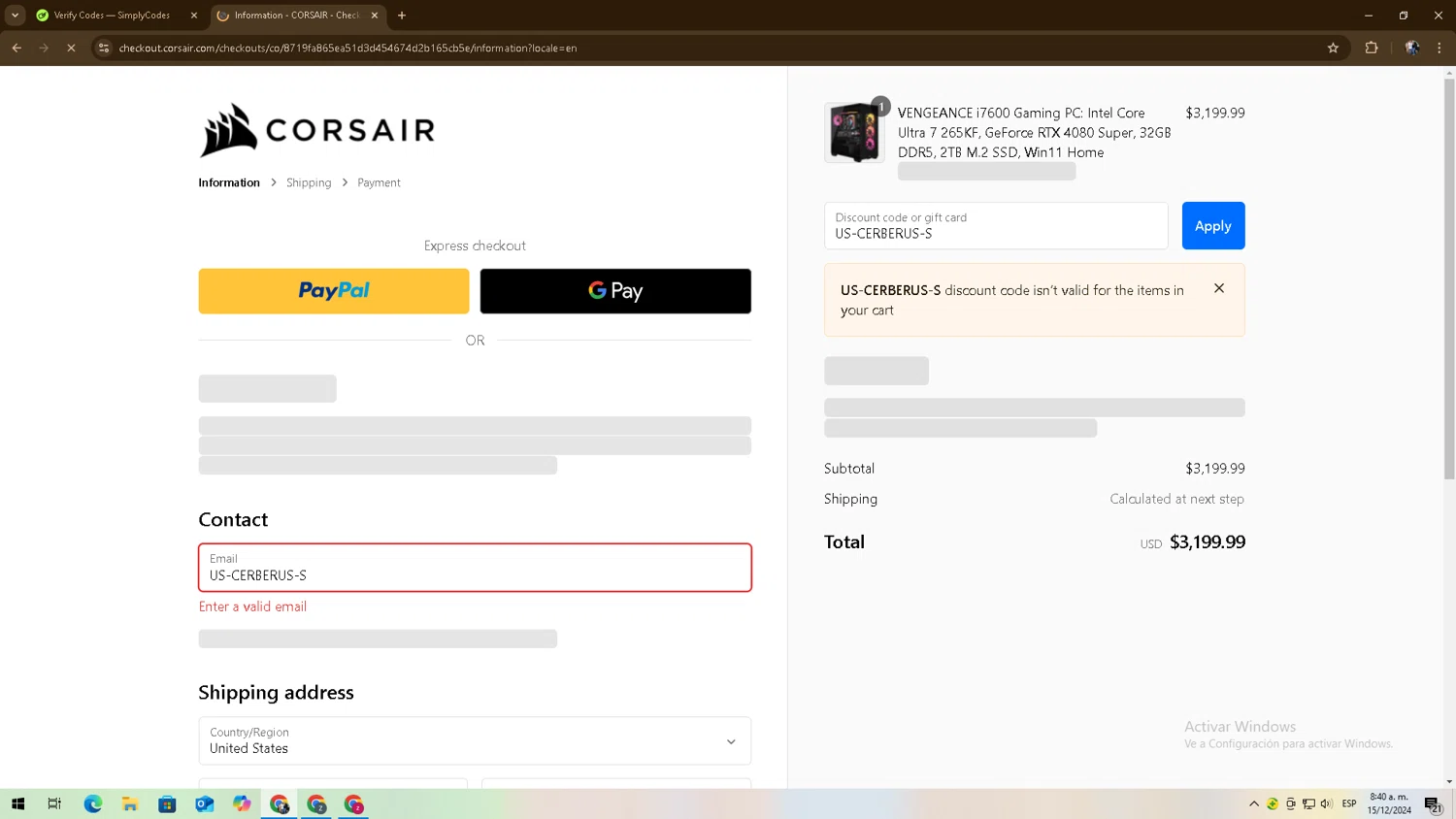Click 'Calculated at next step' shipping text

click(1176, 499)
